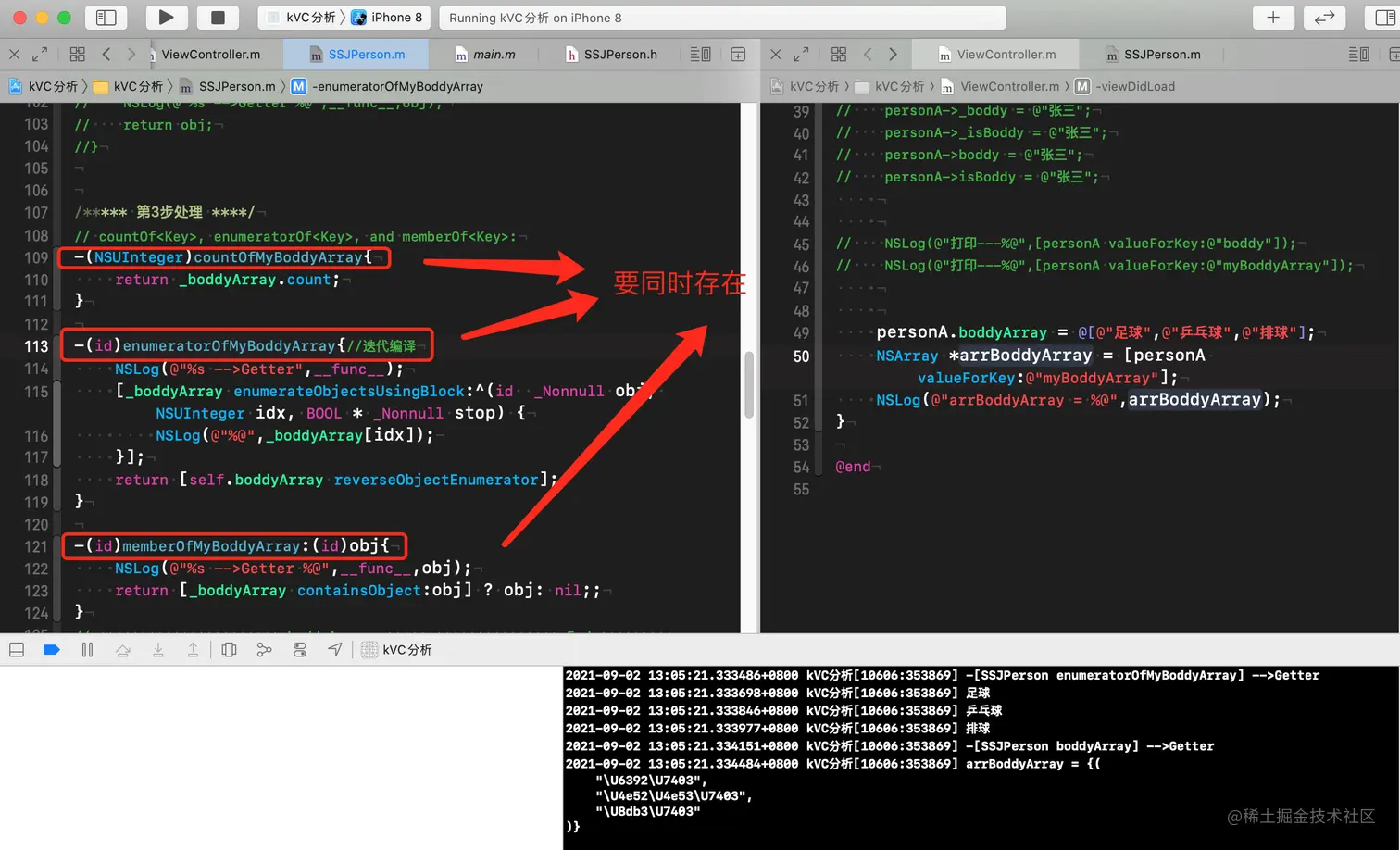Open debug view hierarchy
The image size is (1400, 850).
coord(230,650)
